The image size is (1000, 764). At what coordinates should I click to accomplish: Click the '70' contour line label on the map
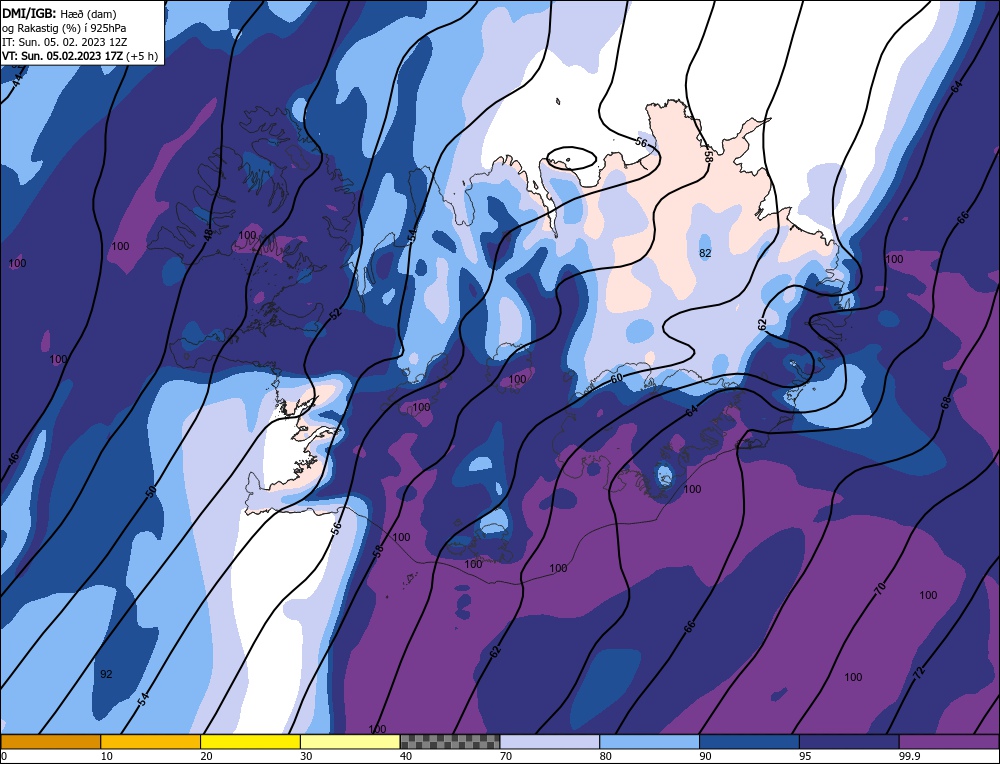[x=880, y=589]
